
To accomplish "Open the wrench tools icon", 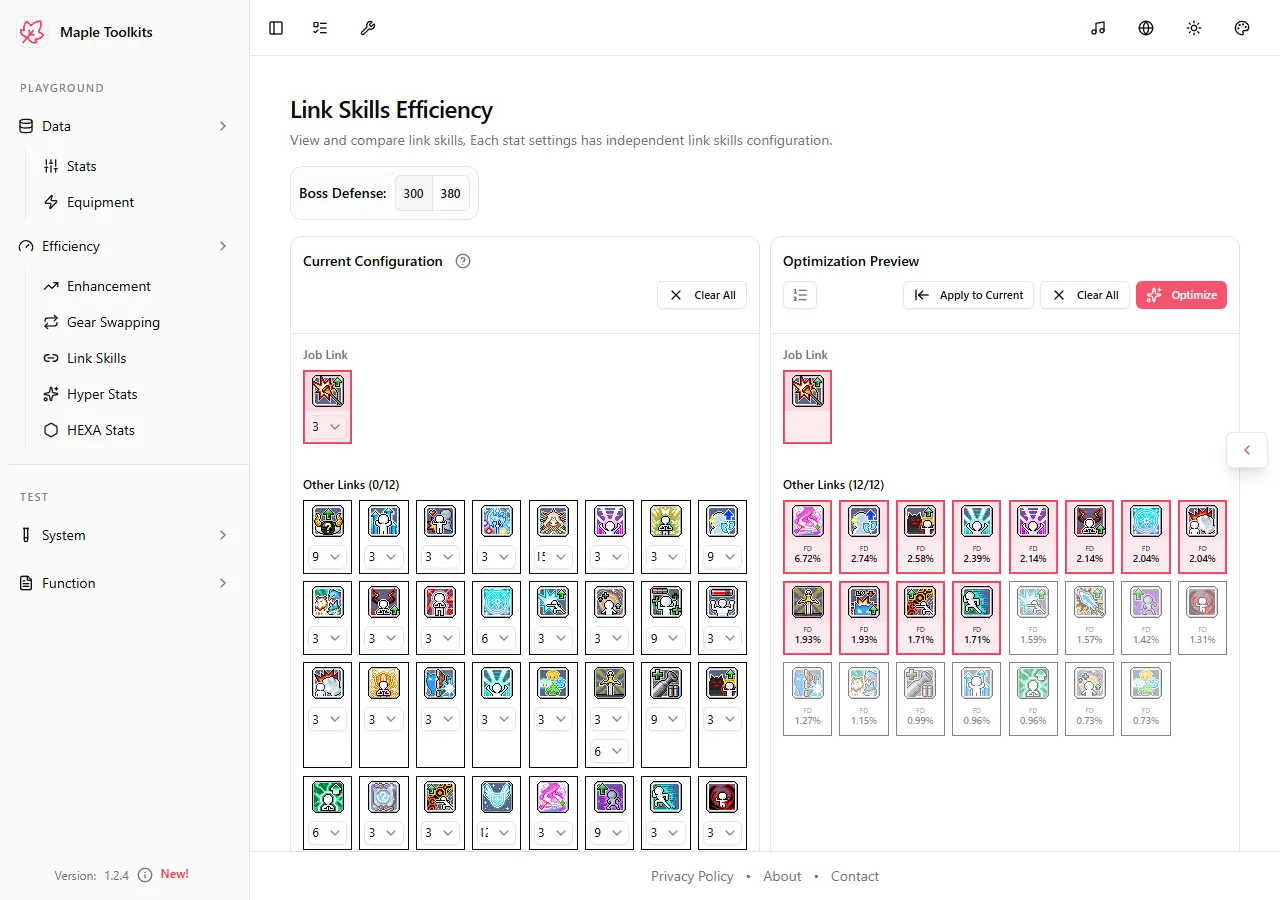I will pos(368,28).
